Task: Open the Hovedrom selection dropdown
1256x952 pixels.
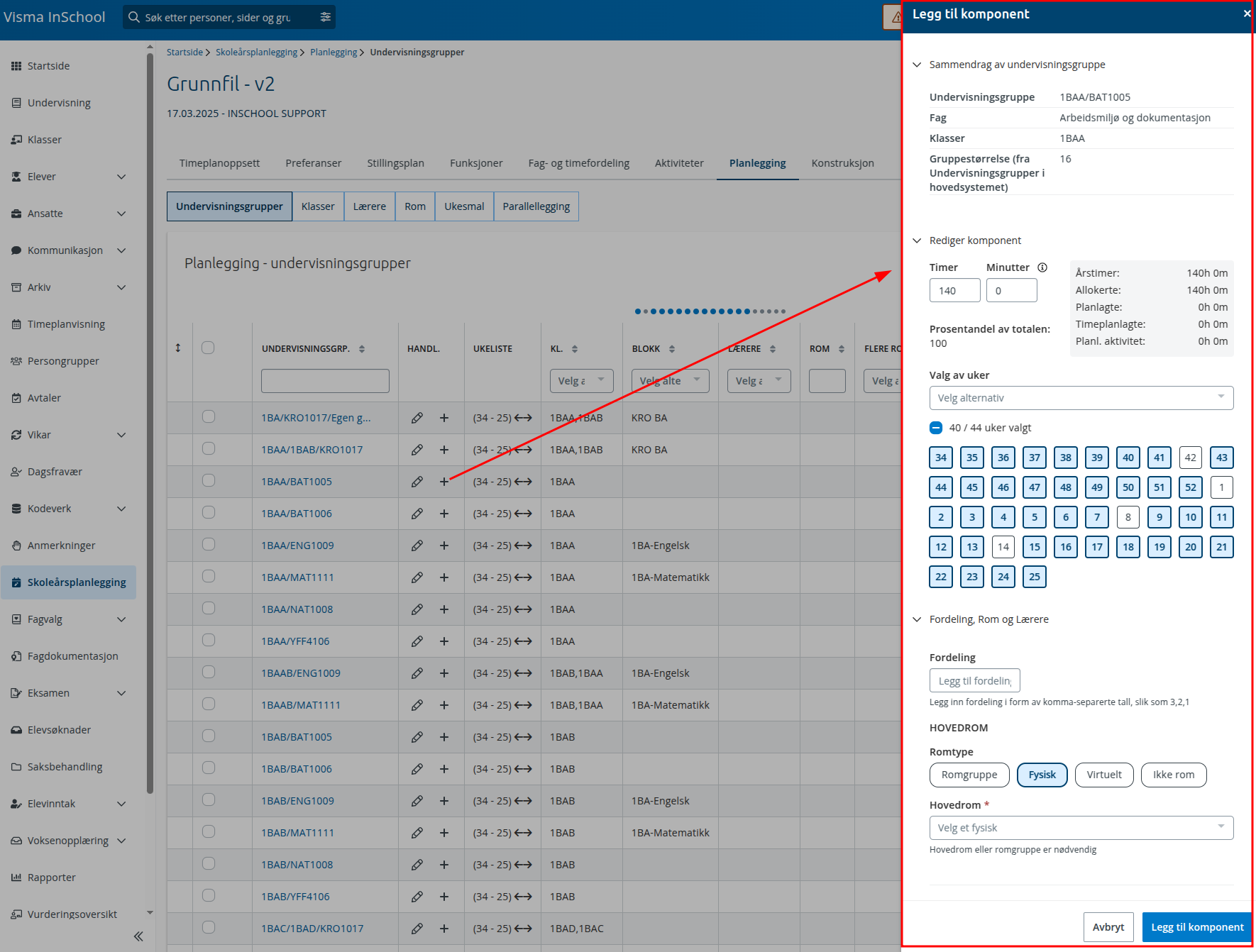Action: click(1081, 828)
